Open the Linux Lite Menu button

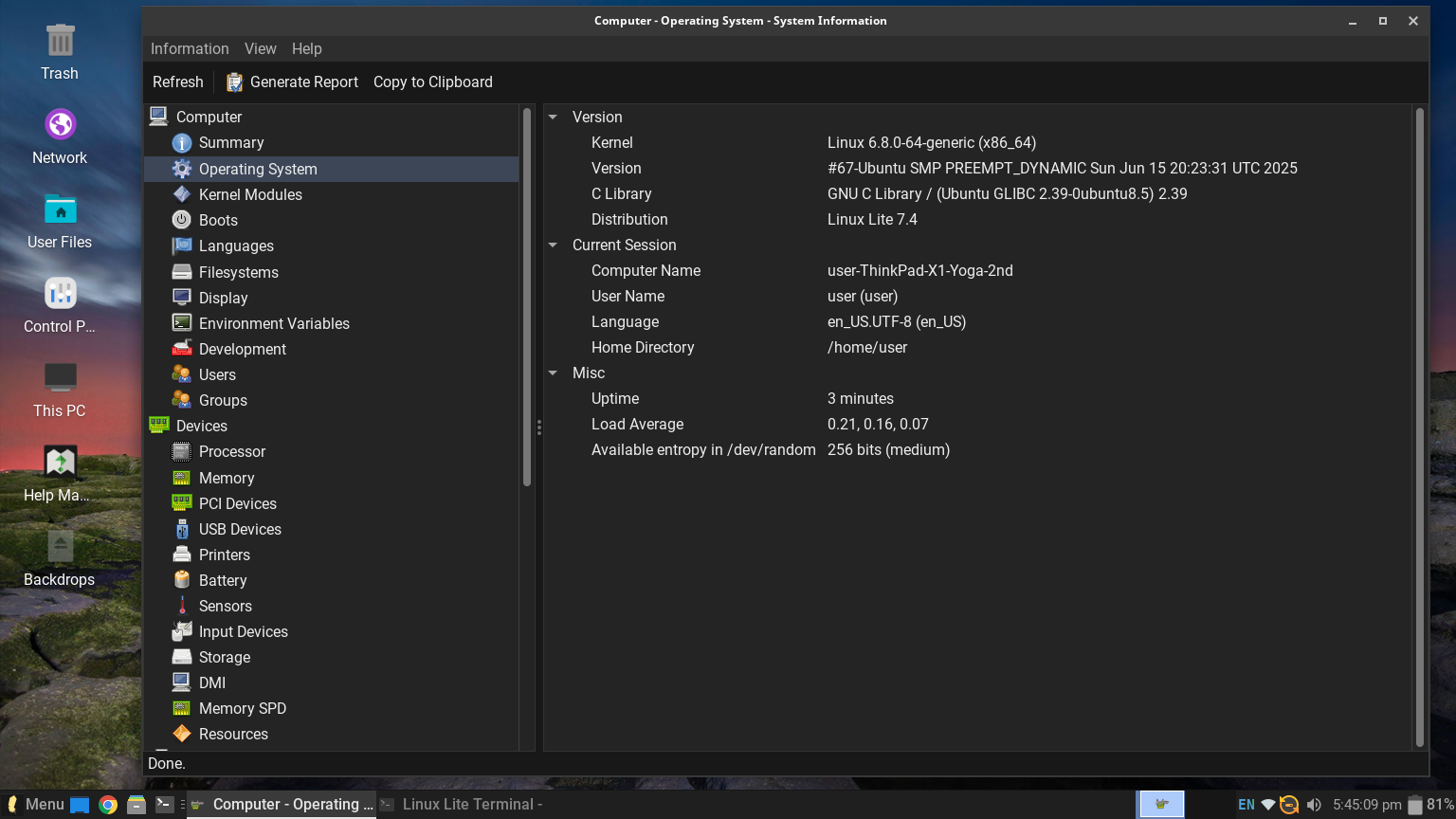[35, 805]
